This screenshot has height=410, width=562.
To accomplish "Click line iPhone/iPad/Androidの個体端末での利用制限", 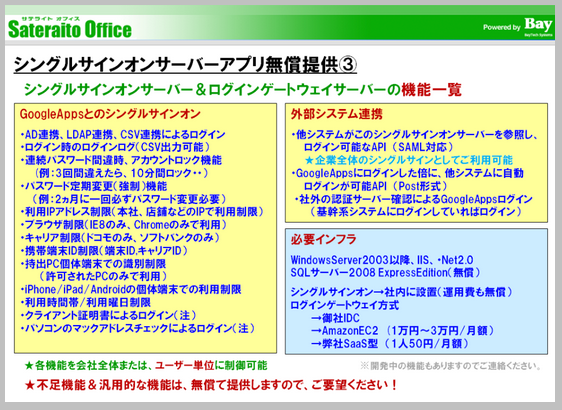I will click(131, 289).
